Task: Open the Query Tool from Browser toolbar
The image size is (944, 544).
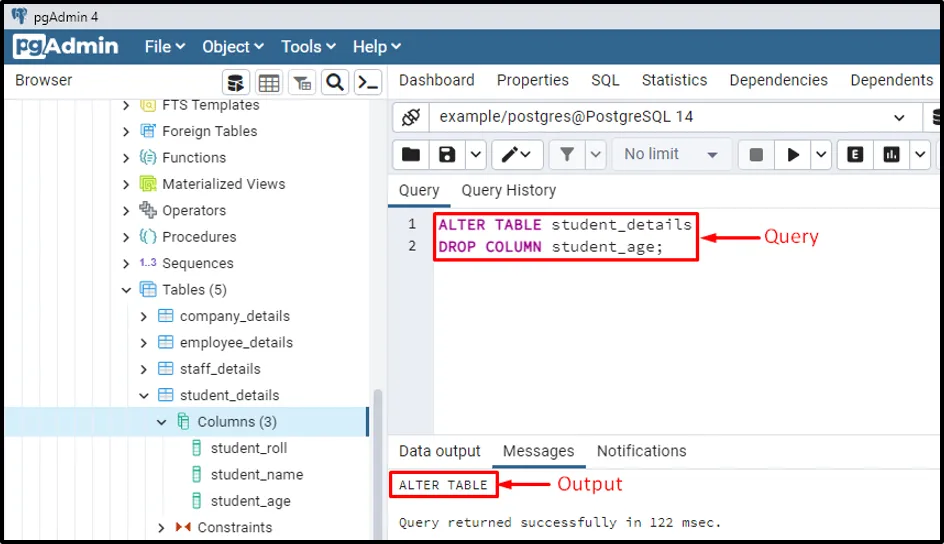Action: 236,81
